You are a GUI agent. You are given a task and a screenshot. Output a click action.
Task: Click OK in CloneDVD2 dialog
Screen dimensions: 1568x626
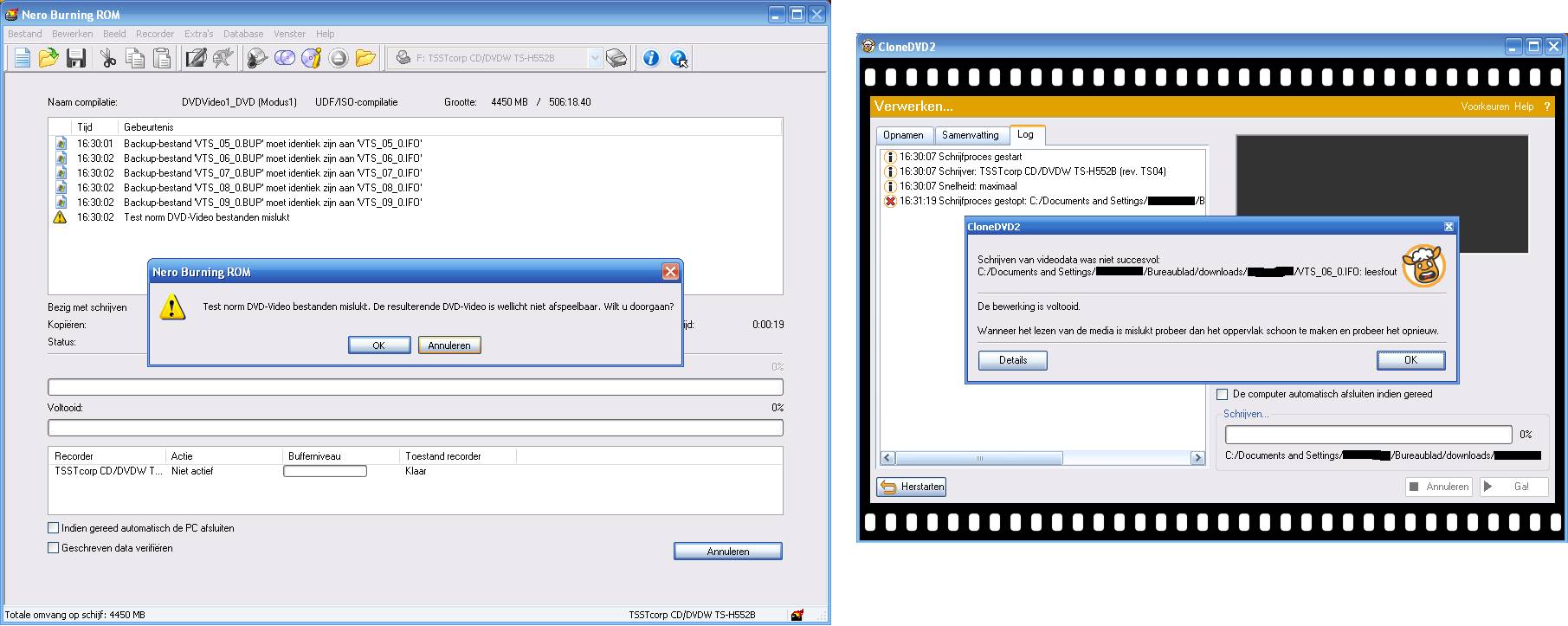coord(1410,360)
